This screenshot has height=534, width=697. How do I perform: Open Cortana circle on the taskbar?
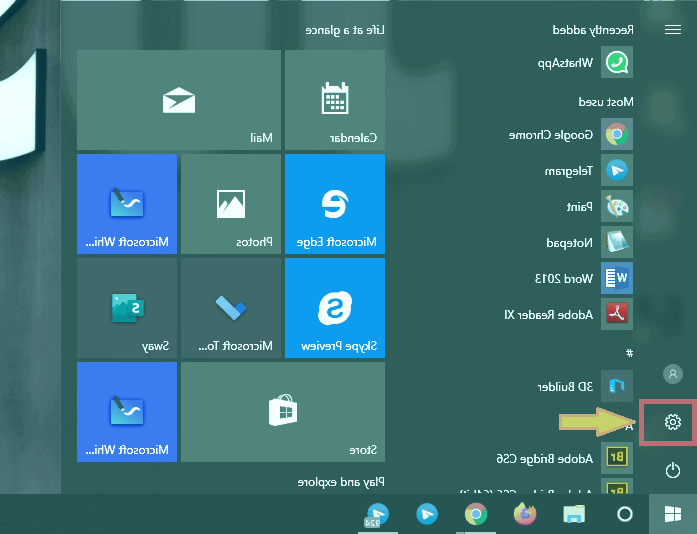(625, 514)
